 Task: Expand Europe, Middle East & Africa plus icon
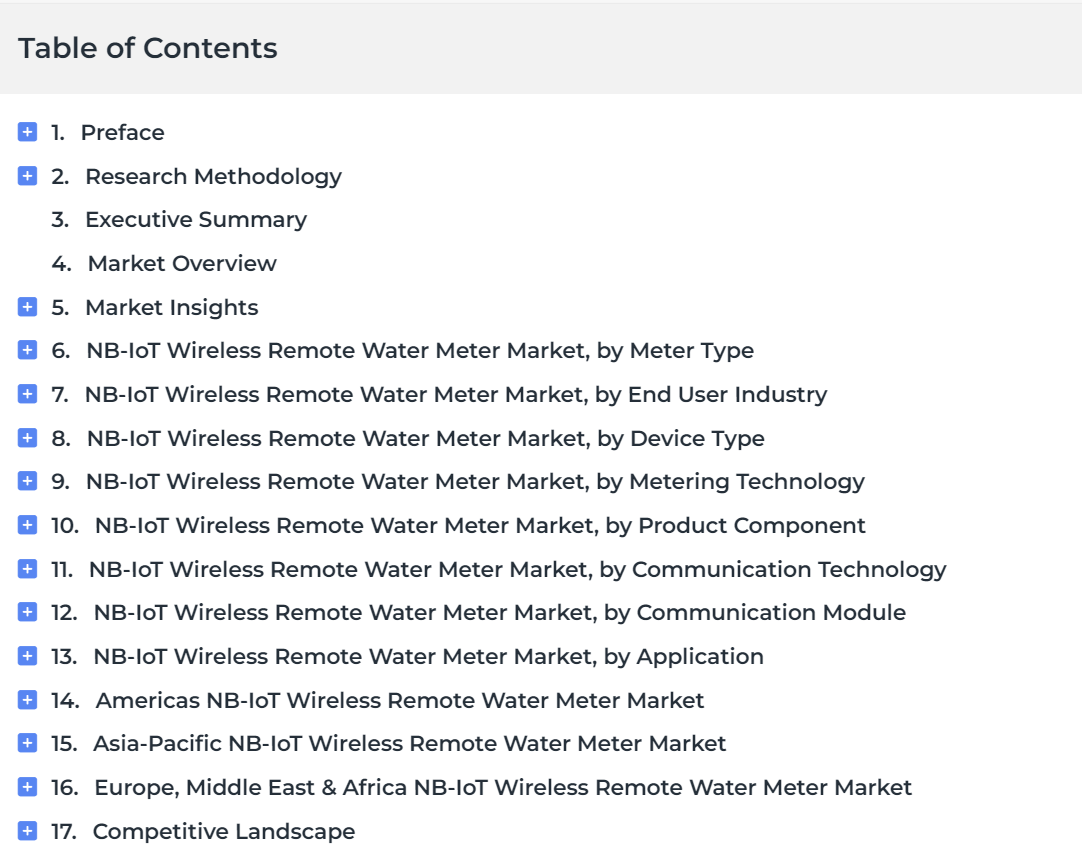tap(27, 787)
